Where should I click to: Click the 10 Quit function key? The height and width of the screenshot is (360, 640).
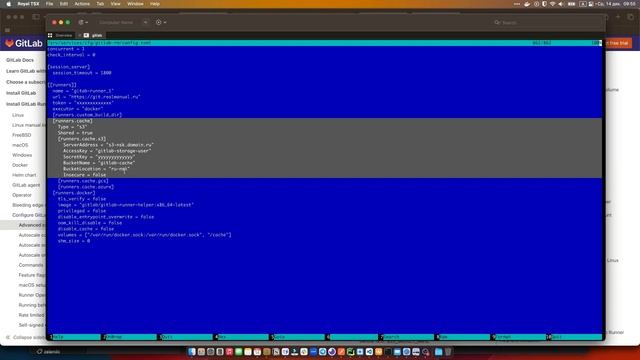click(x=575, y=337)
